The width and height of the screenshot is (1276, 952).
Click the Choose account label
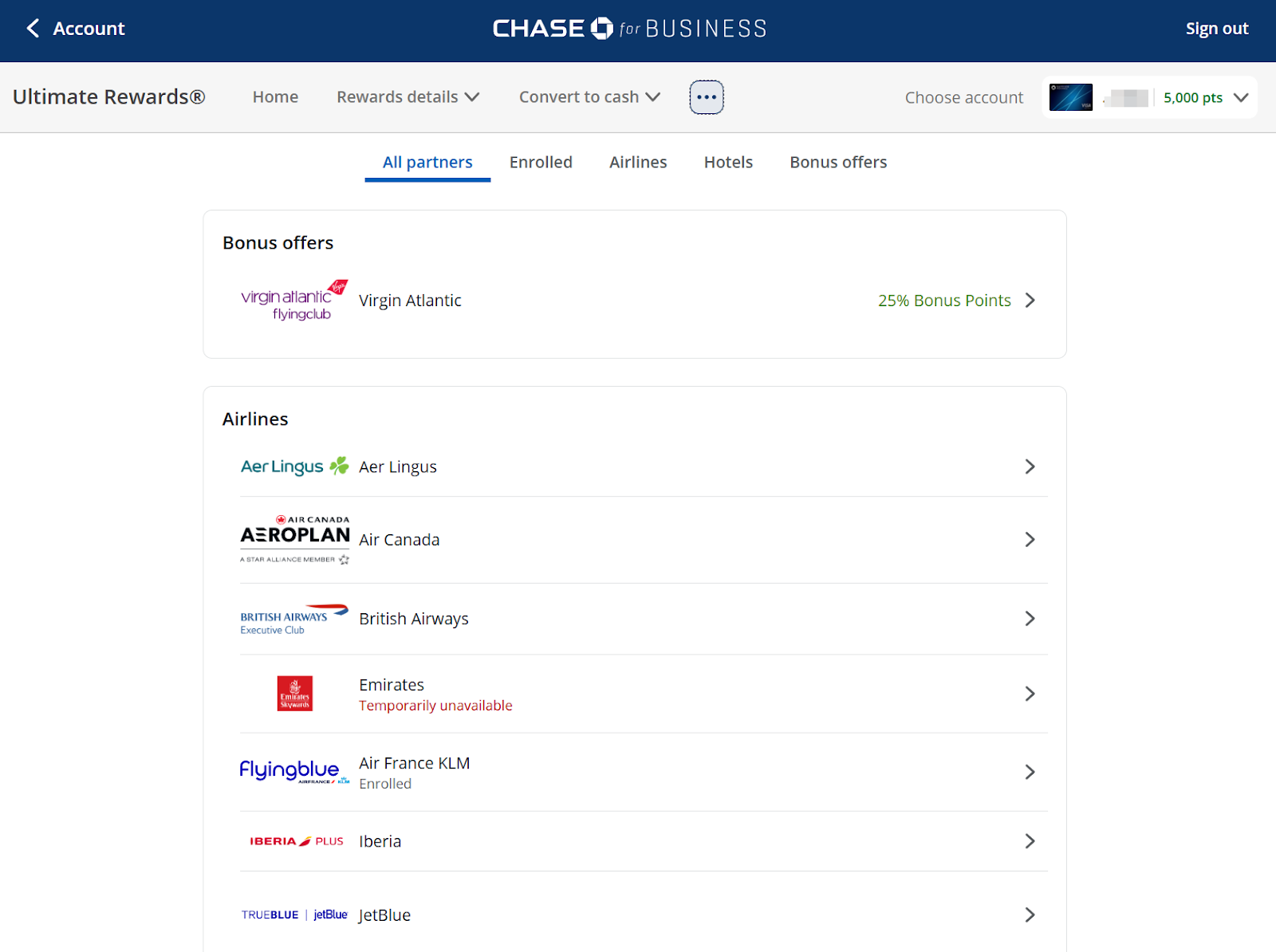point(964,97)
